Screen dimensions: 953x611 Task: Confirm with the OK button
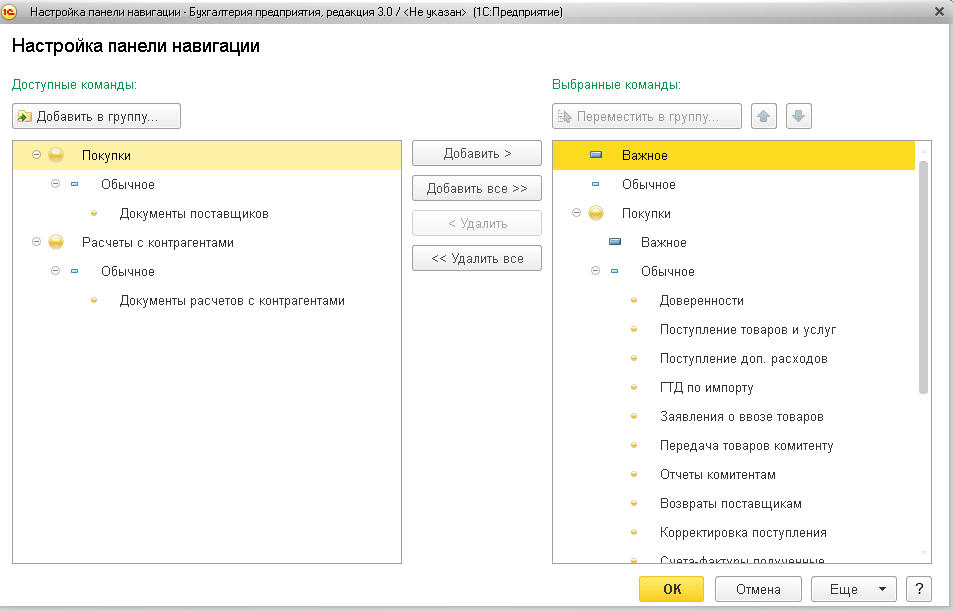click(671, 589)
